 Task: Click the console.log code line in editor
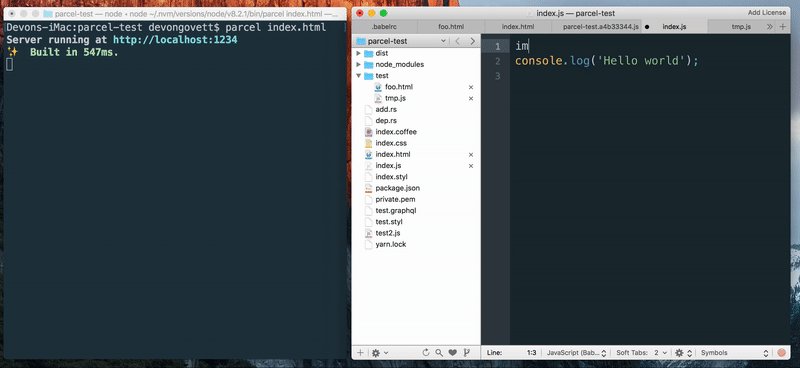606,61
